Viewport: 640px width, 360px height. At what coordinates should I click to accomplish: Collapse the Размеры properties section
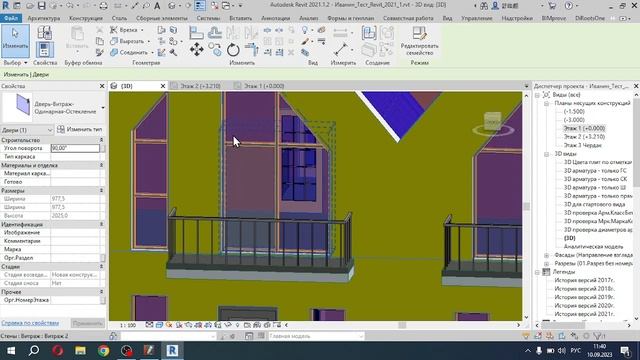tap(101, 191)
